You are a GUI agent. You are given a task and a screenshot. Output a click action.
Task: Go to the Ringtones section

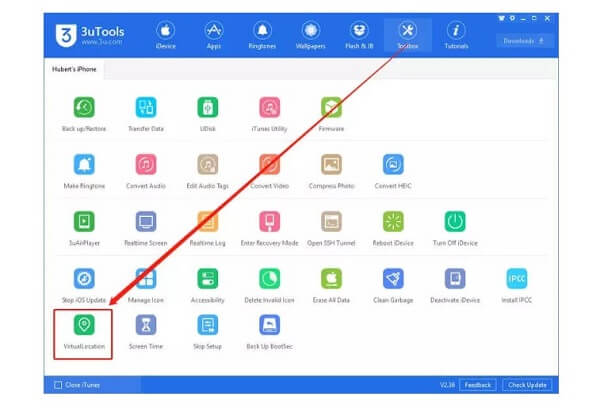point(262,35)
